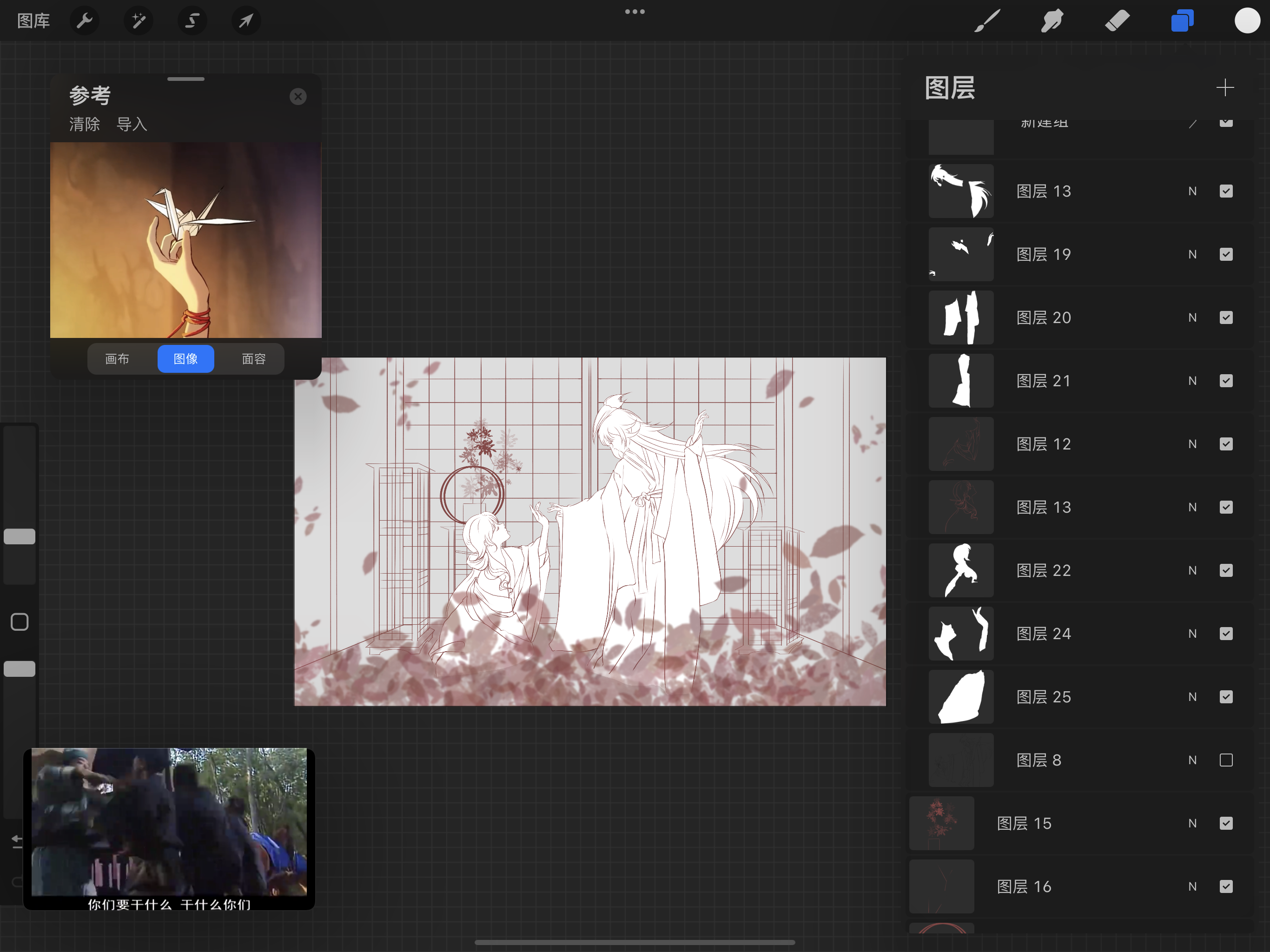Hide 图层 25 with its visibility checkbox
Image resolution: width=1270 pixels, height=952 pixels.
pos(1226,697)
